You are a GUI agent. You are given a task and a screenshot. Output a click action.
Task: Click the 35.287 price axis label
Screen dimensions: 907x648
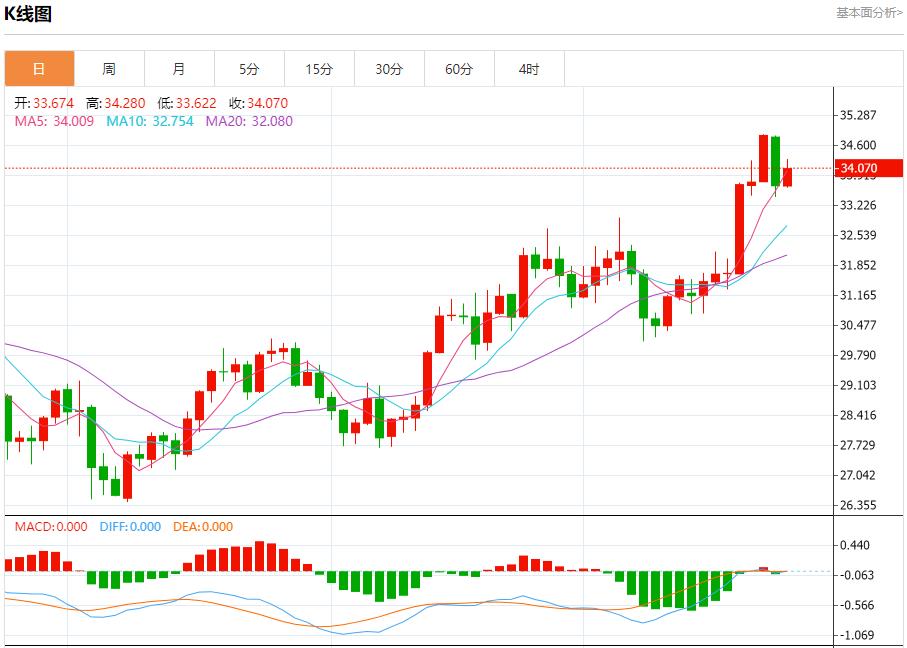[858, 115]
